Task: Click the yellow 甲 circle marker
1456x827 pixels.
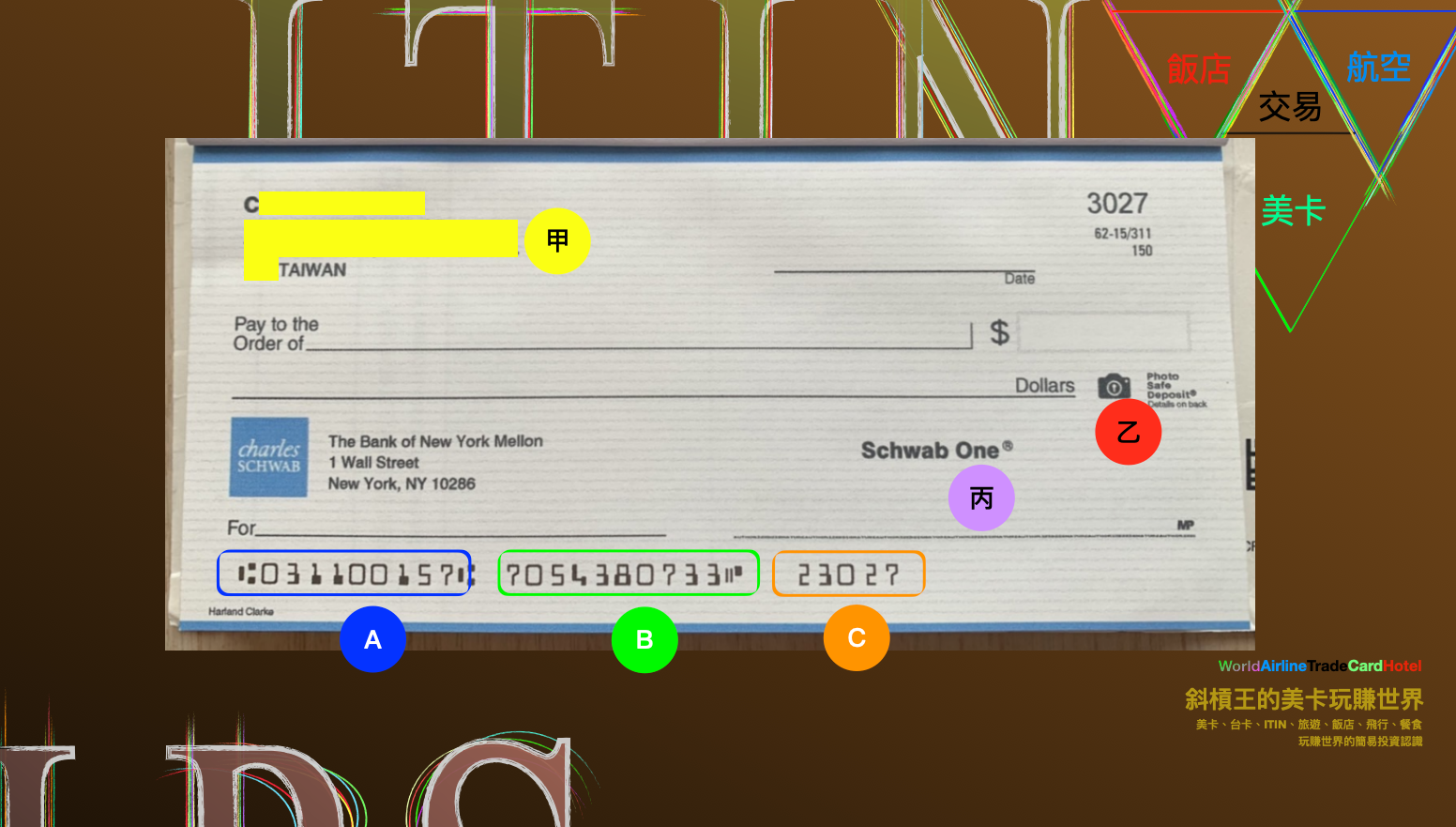Action: (557, 241)
